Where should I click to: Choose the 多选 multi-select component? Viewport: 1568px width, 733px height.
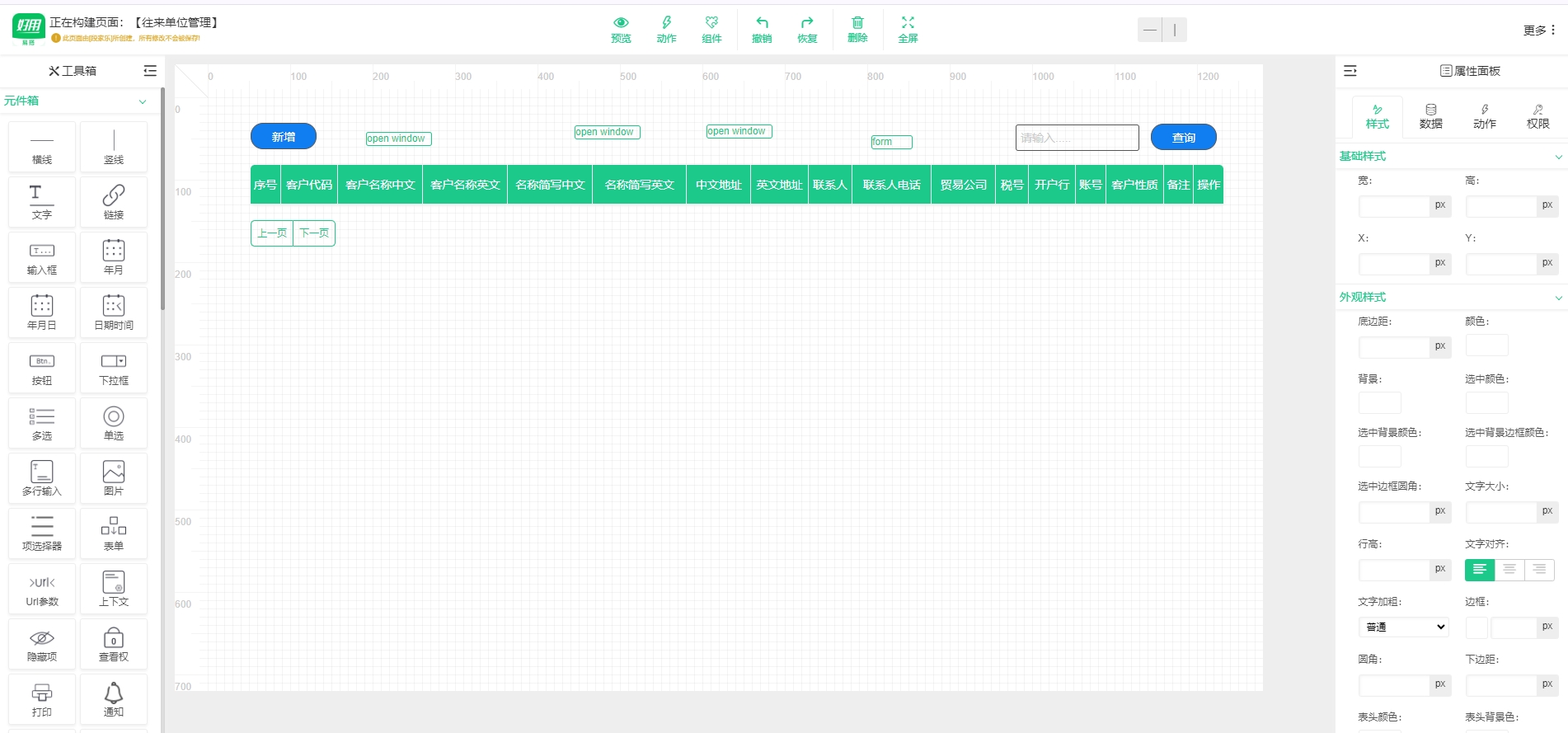[x=42, y=423]
